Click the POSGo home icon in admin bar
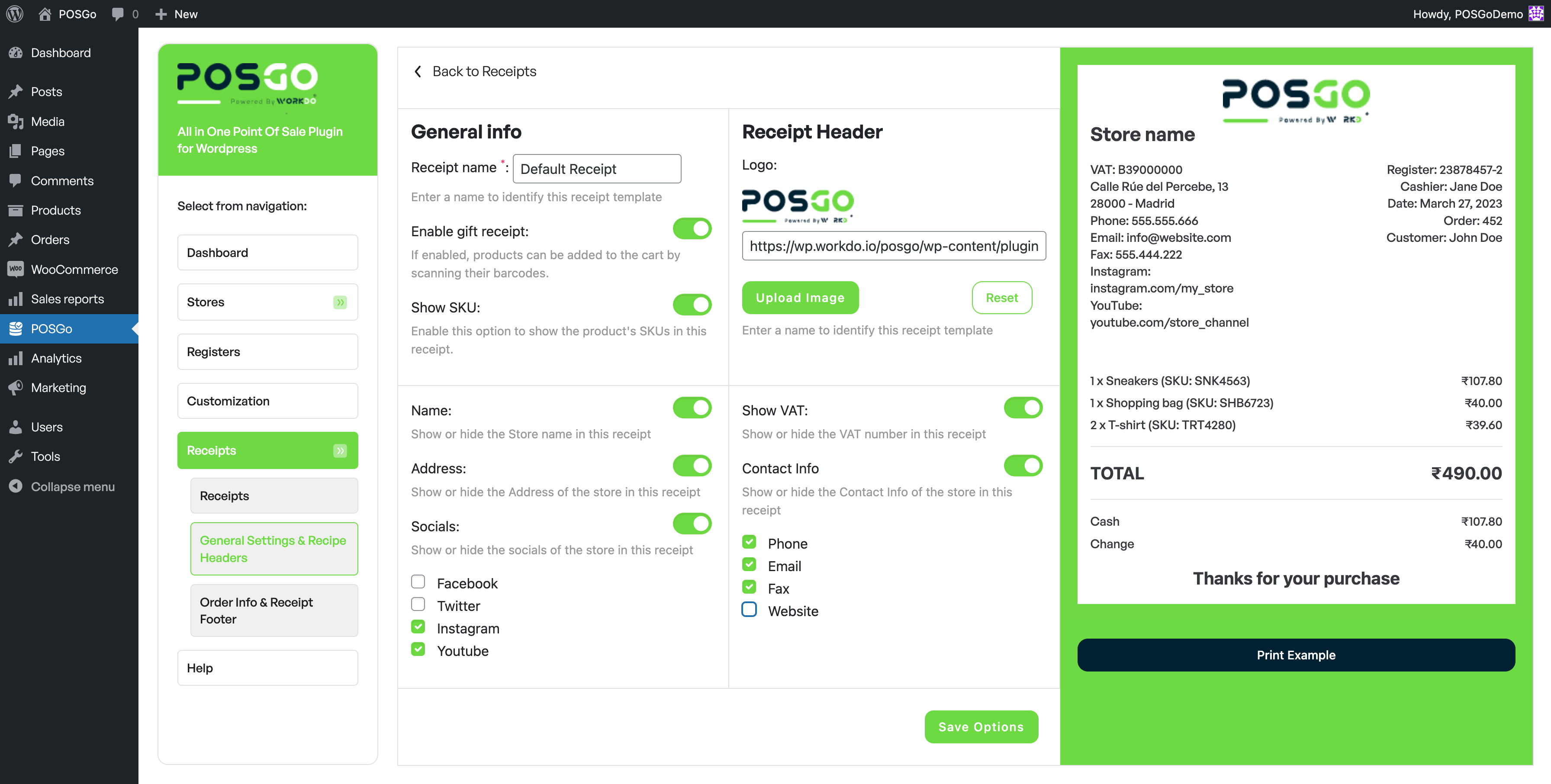 [45, 13]
